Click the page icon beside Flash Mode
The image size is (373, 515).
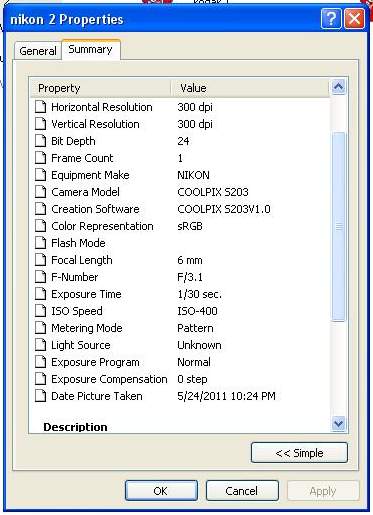[x=41, y=243]
